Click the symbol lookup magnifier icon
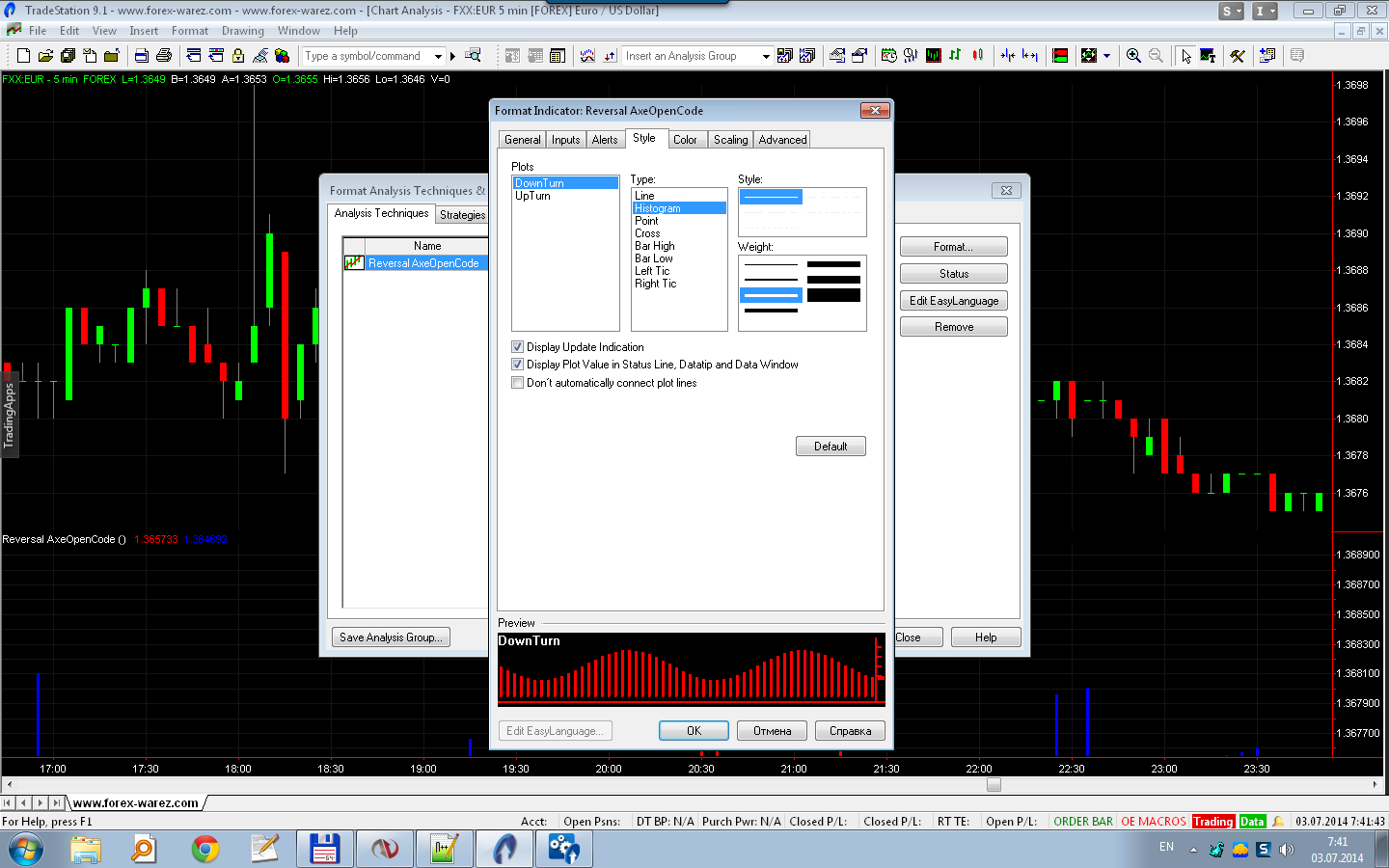The height and width of the screenshot is (868, 1389). click(x=473, y=56)
